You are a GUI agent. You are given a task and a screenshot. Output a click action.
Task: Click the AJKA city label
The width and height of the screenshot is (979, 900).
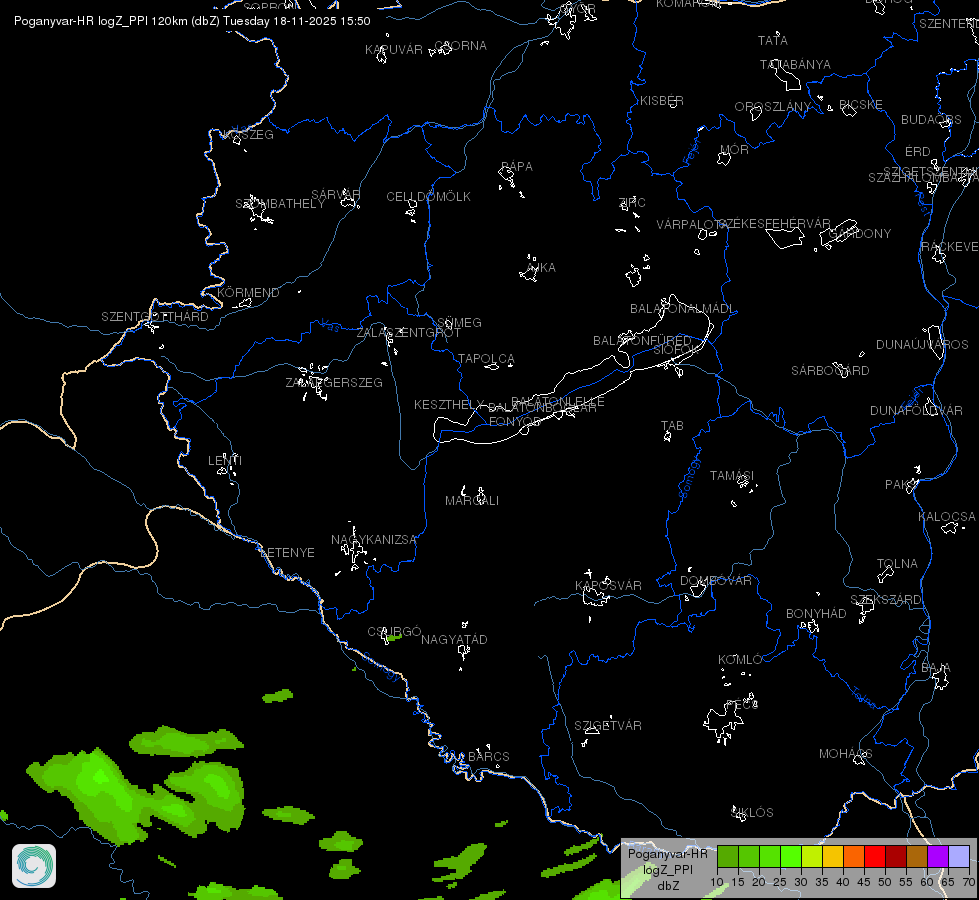pyautogui.click(x=541, y=268)
